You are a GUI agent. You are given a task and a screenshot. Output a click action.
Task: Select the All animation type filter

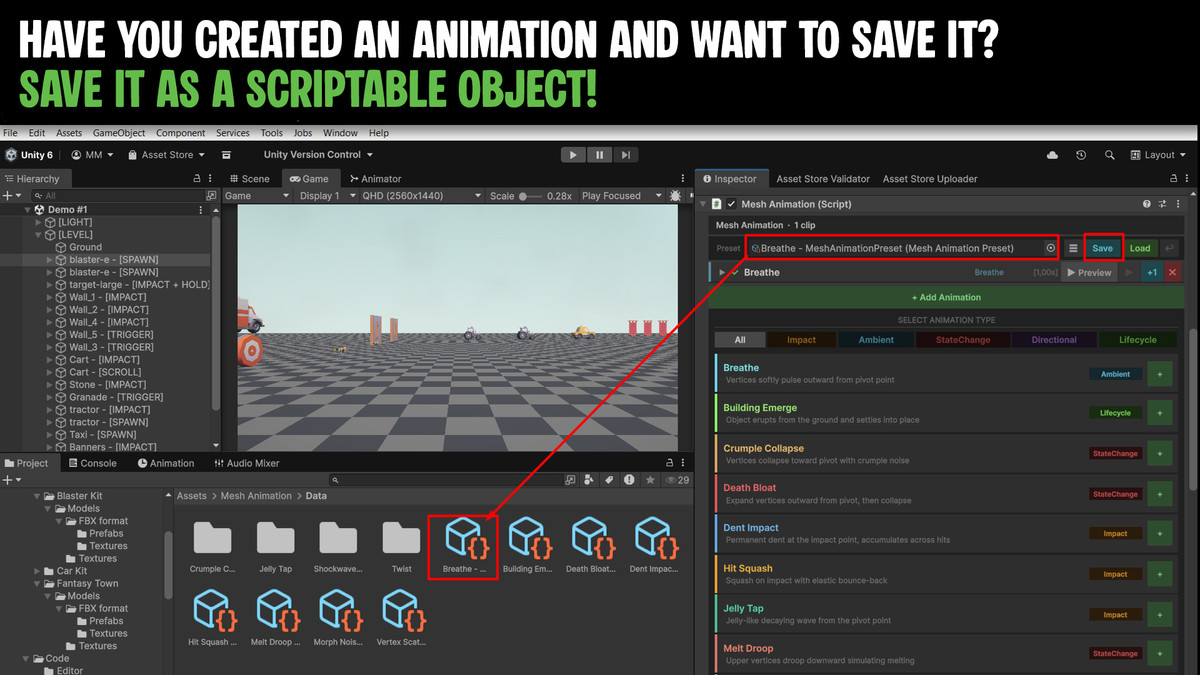pos(740,340)
